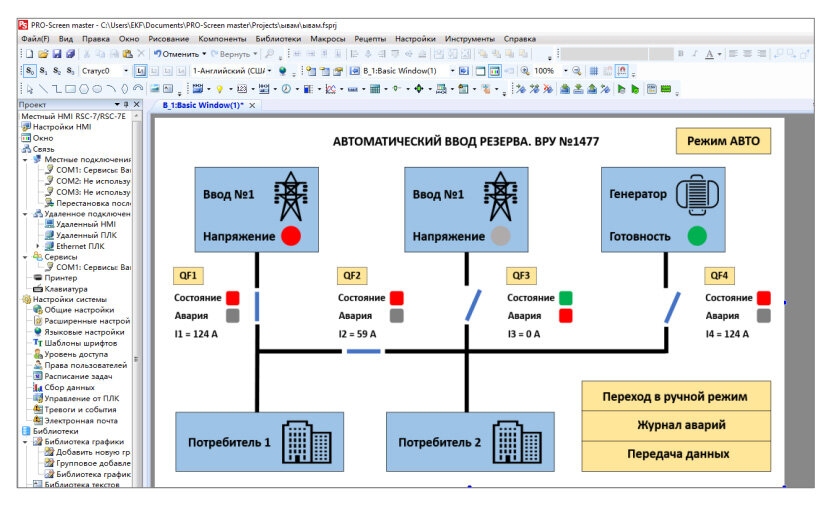Viewport: 836px width, 512px height.
Task: Select the Arc drawing tool
Action: click(111, 89)
